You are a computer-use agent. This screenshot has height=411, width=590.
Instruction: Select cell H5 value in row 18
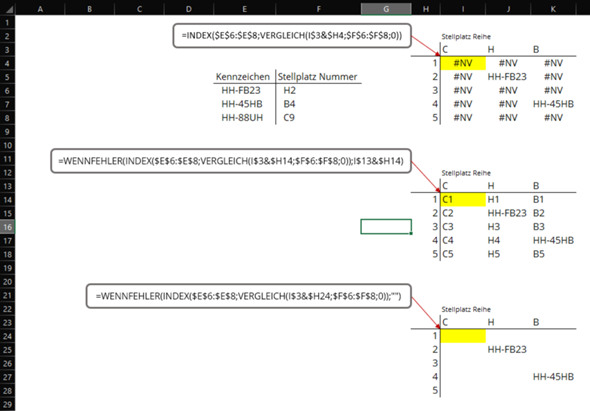494,254
